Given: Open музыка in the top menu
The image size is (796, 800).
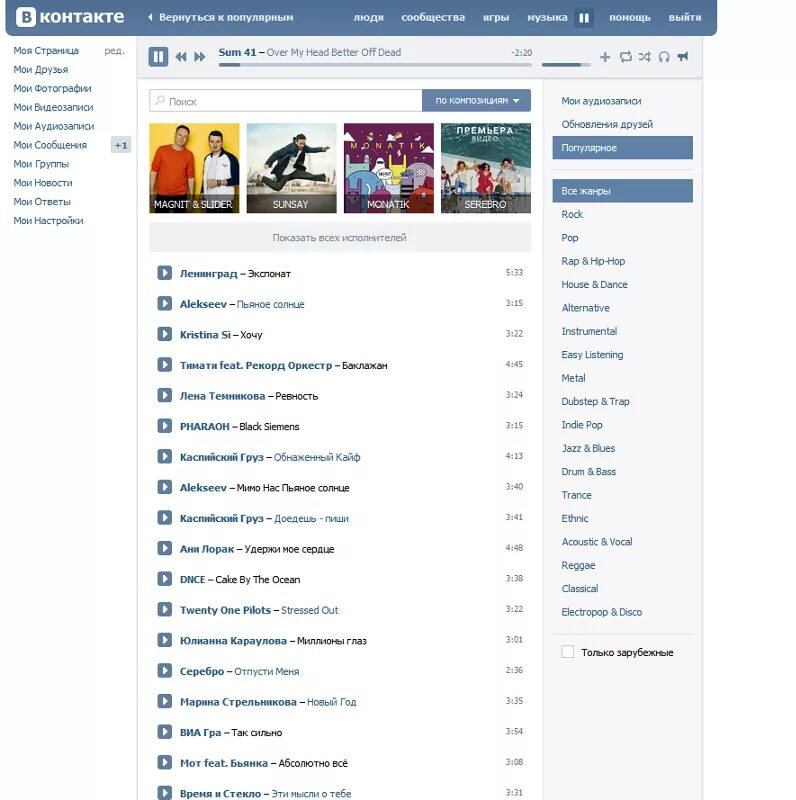Looking at the screenshot, I should click(547, 17).
